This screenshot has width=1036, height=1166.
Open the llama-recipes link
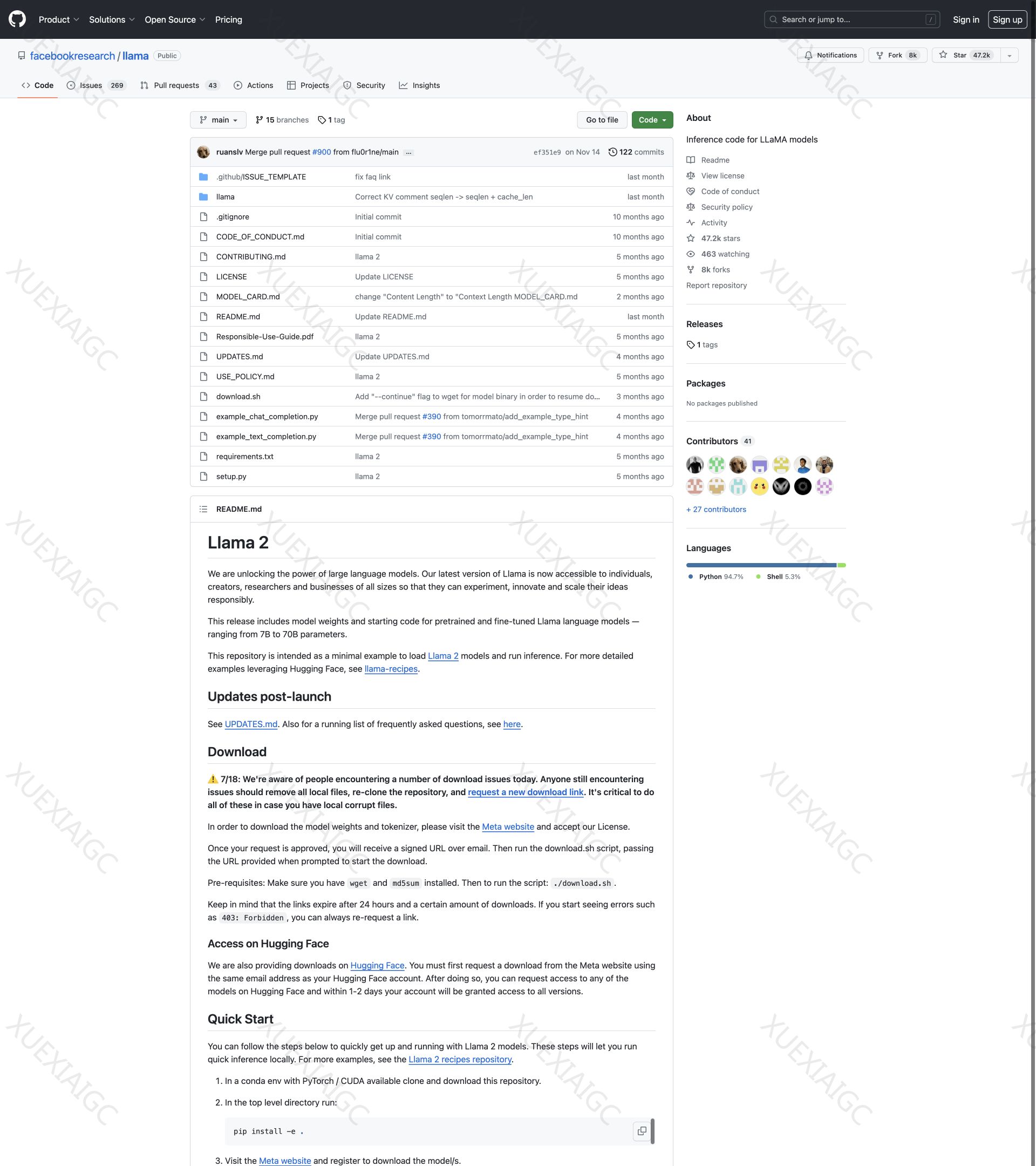(391, 669)
